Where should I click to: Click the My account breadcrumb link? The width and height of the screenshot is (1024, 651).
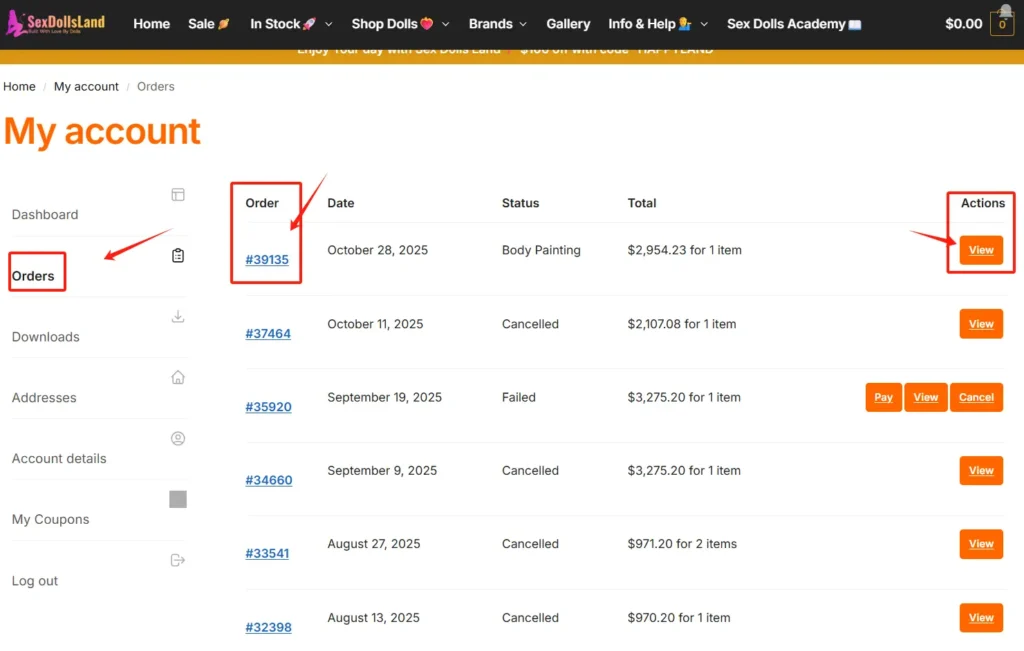pyautogui.click(x=86, y=86)
